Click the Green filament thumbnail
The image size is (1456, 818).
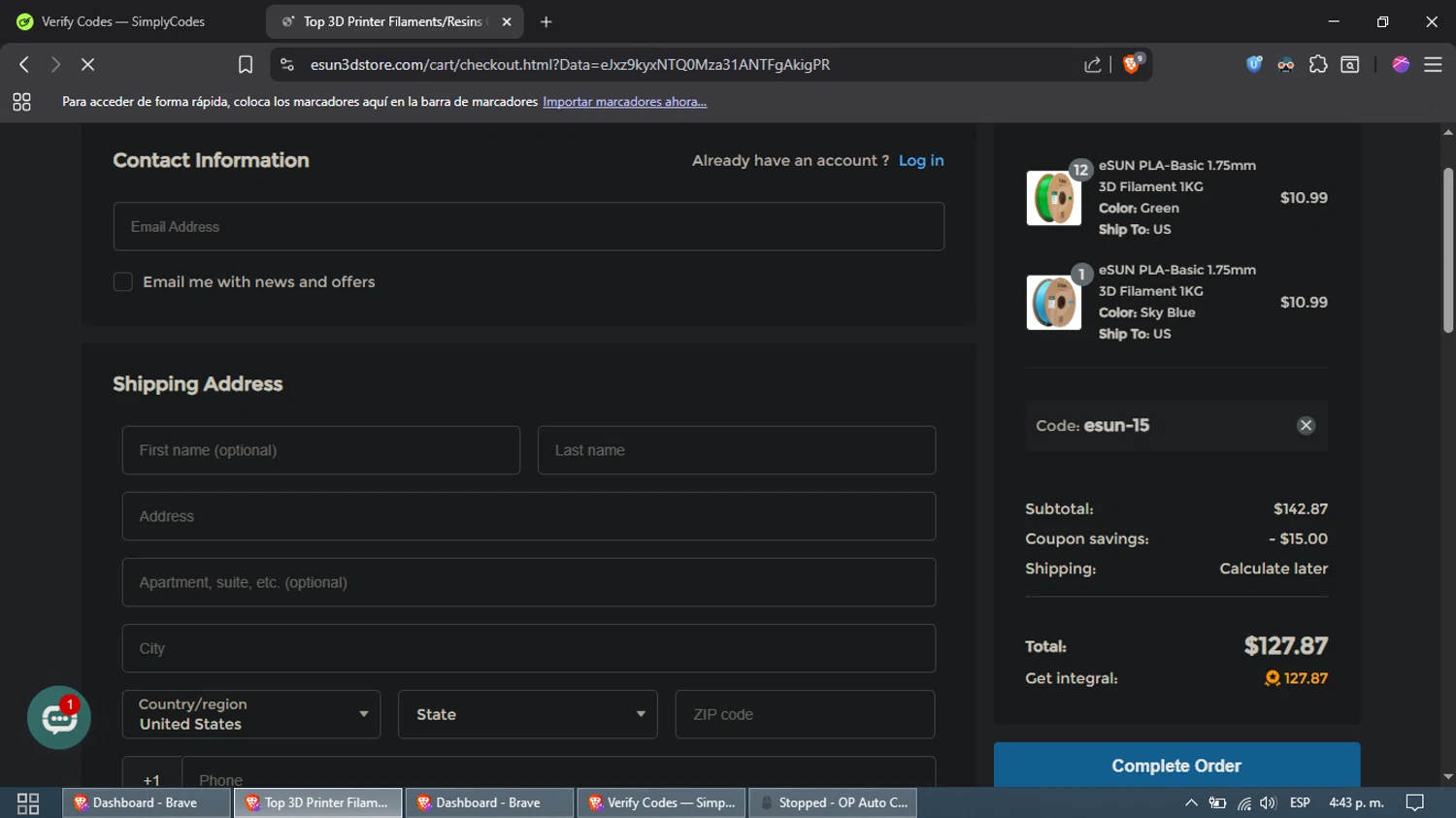tap(1054, 198)
